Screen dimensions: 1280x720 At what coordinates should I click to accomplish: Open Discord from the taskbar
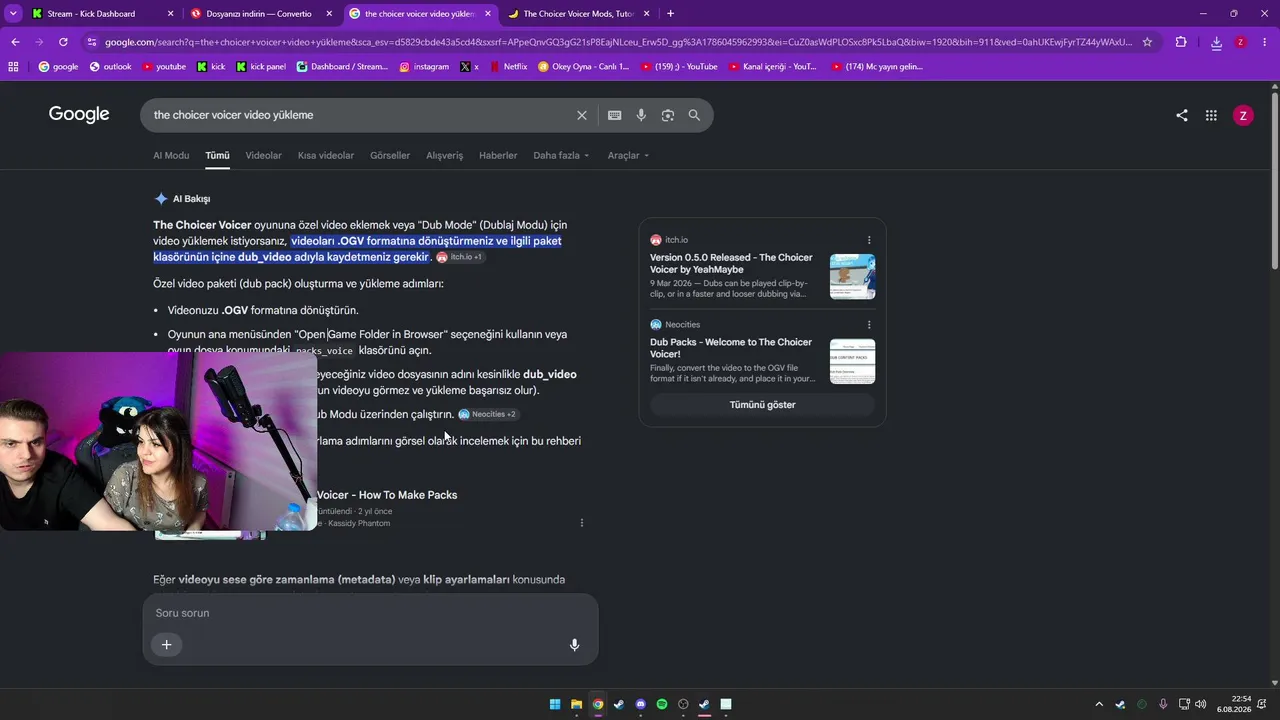641,704
